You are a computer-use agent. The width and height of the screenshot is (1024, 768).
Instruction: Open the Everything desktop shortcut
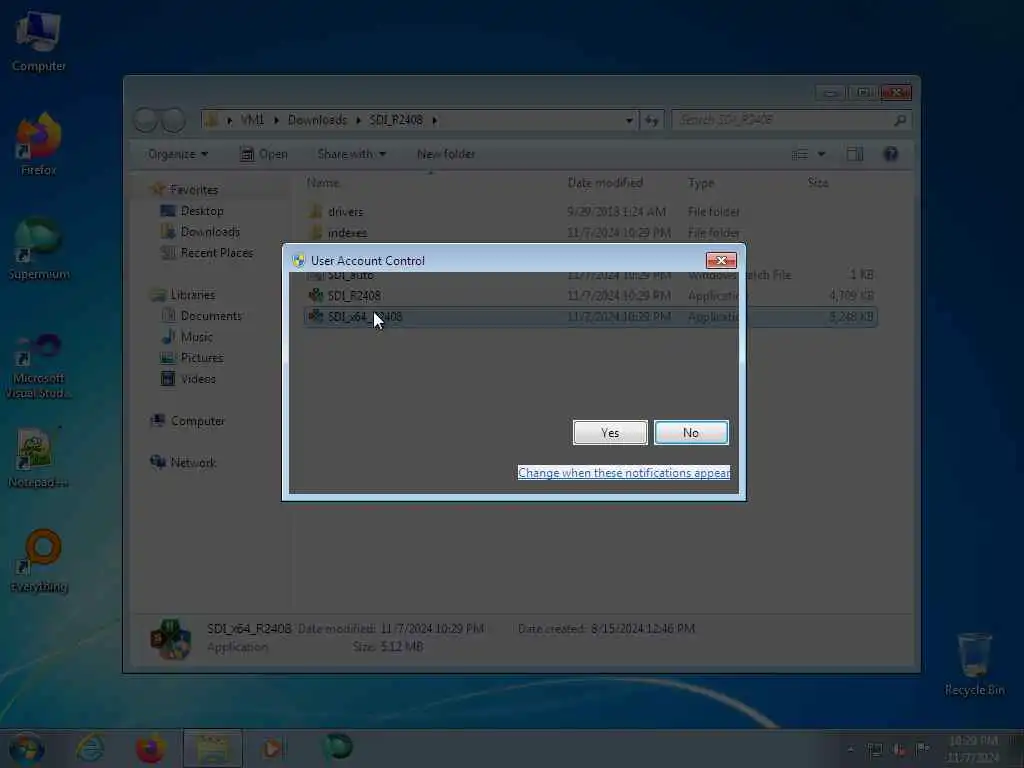[39, 562]
